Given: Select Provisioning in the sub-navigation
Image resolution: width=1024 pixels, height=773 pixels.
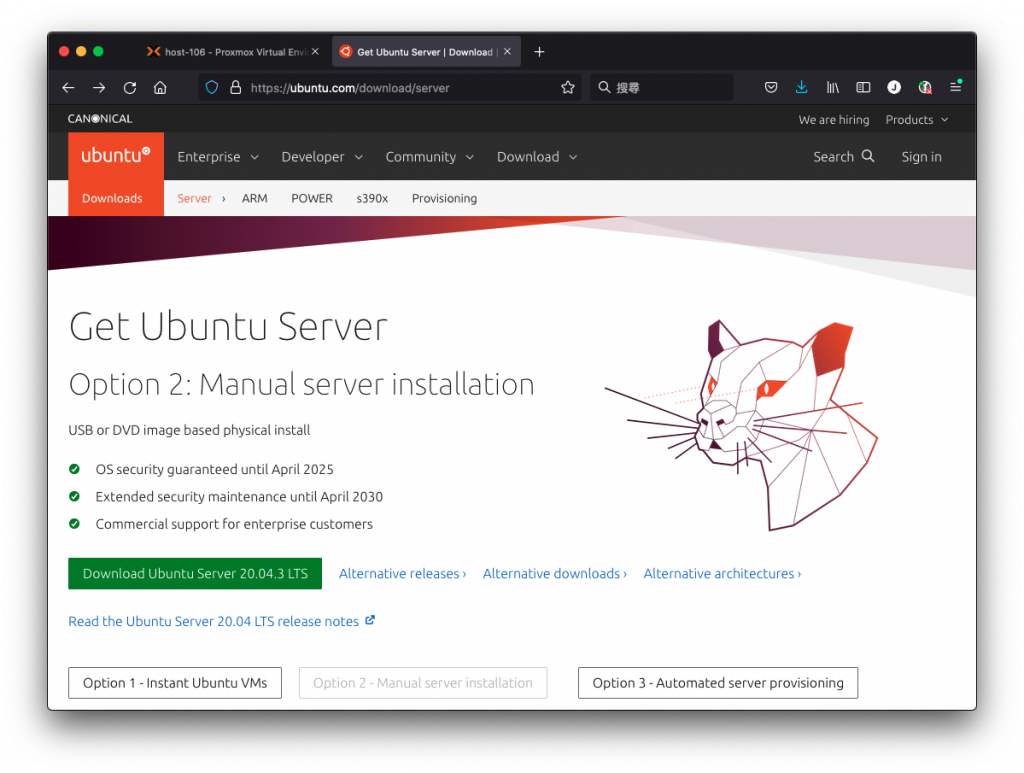Looking at the screenshot, I should click(x=444, y=198).
